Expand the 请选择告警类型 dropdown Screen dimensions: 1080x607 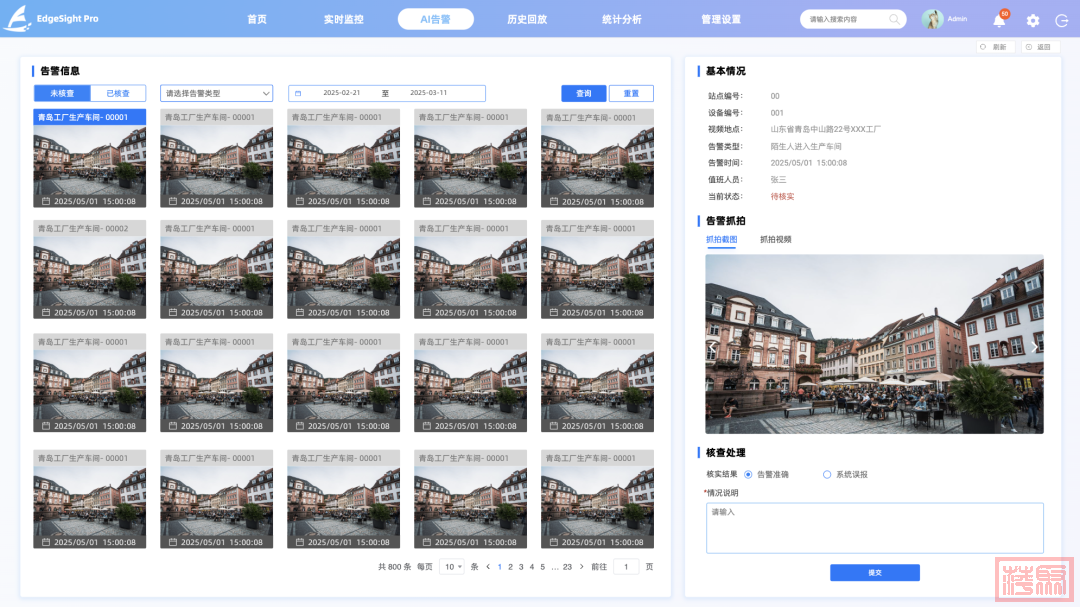(216, 93)
